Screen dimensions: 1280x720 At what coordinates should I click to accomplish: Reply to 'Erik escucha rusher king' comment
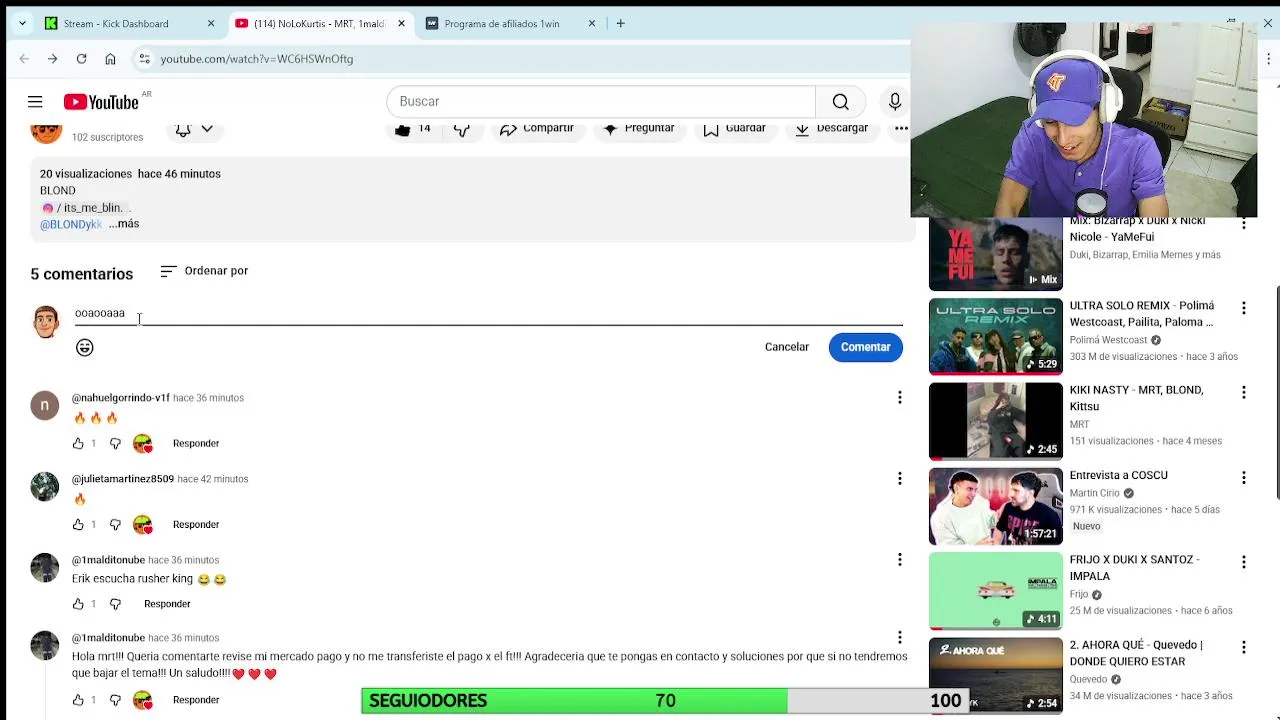coord(167,604)
